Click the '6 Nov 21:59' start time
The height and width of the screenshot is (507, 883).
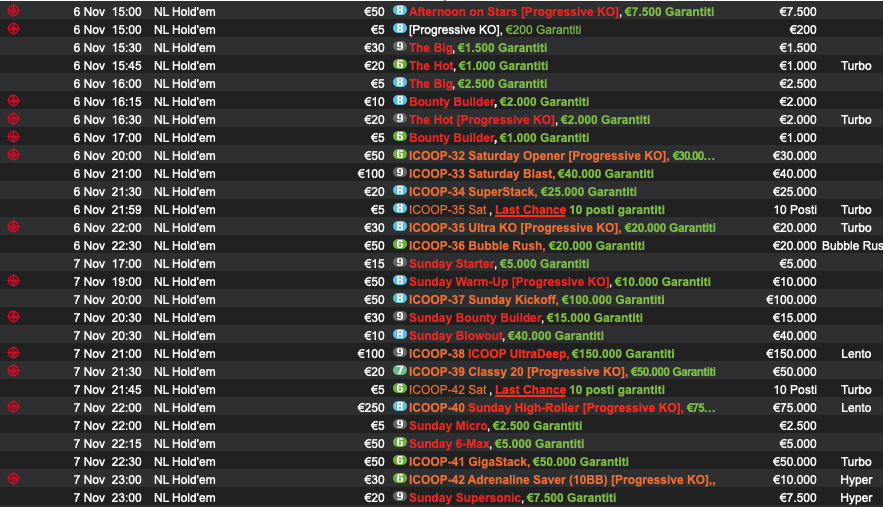point(107,210)
